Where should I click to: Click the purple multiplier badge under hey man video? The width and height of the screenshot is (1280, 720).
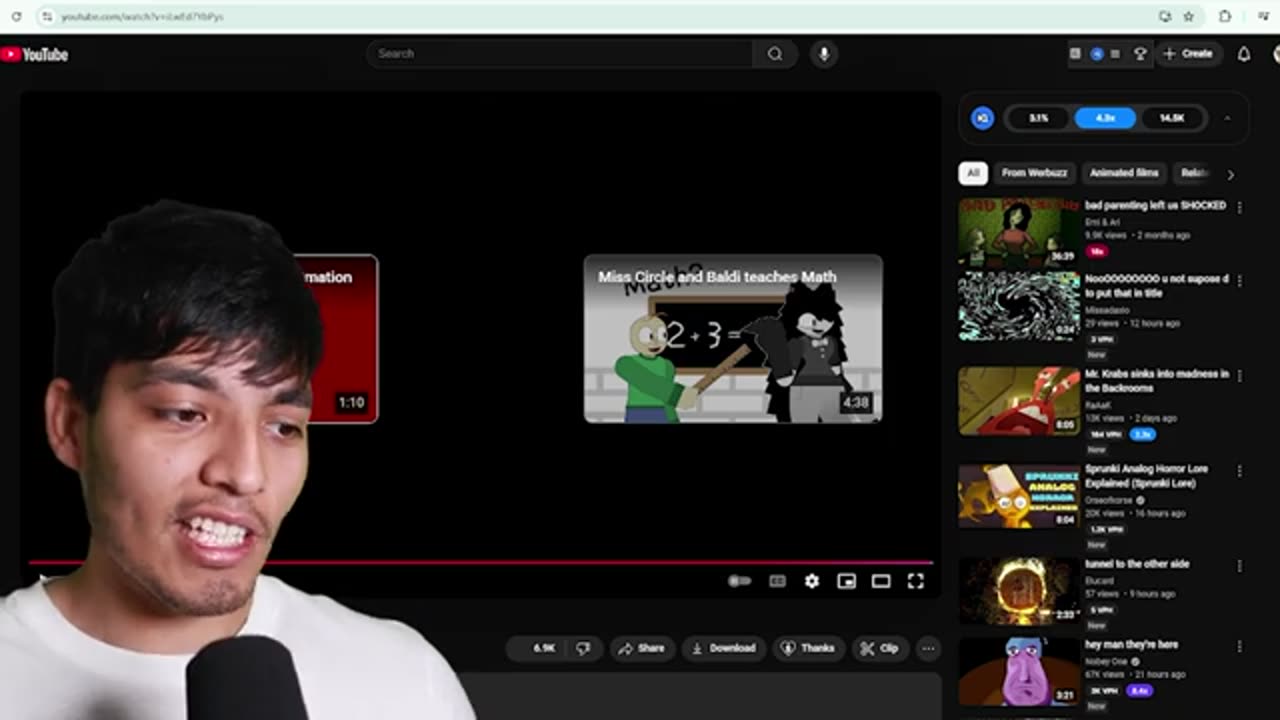pos(1139,691)
